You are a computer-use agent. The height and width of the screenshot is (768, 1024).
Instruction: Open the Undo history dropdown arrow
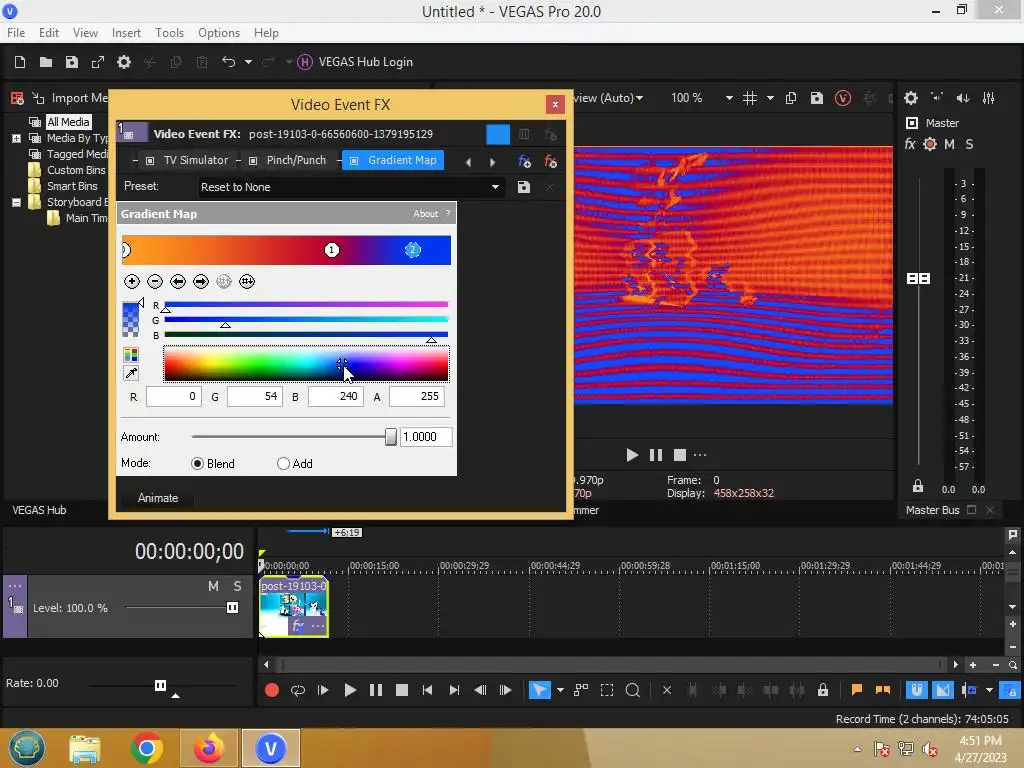coord(248,62)
